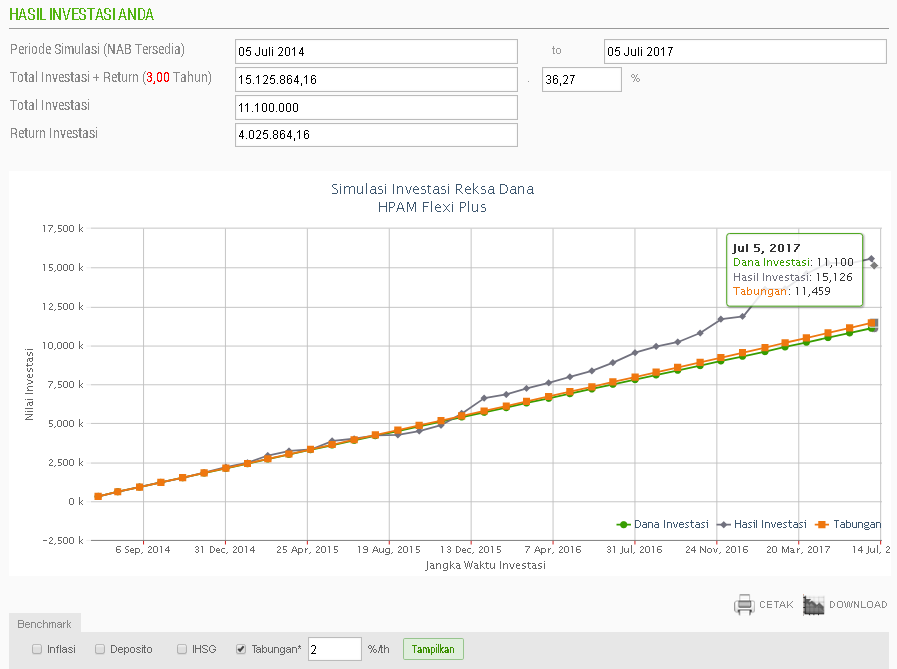897x669 pixels.
Task: Toggle the Tabungan legend marker
Action: tap(820, 524)
